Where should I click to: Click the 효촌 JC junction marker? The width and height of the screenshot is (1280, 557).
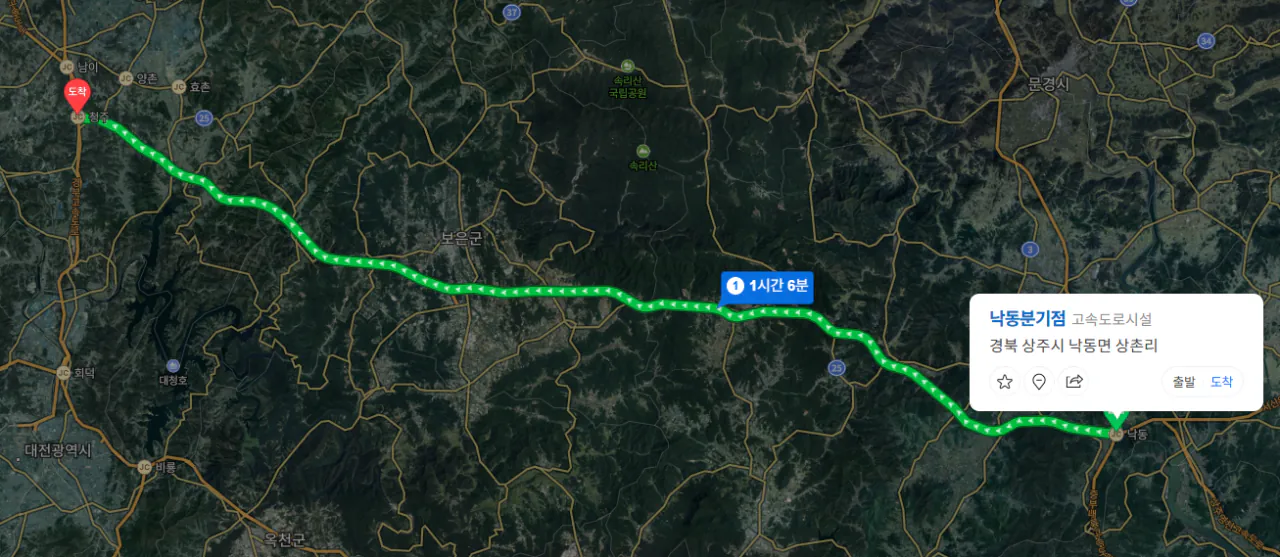pyautogui.click(x=179, y=87)
